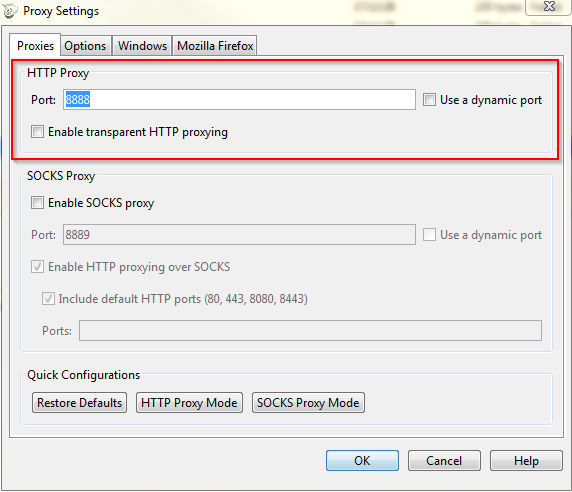Toggle Enable transparent HTTP proxying checkbox
The height and width of the screenshot is (492, 572).
pos(37,131)
